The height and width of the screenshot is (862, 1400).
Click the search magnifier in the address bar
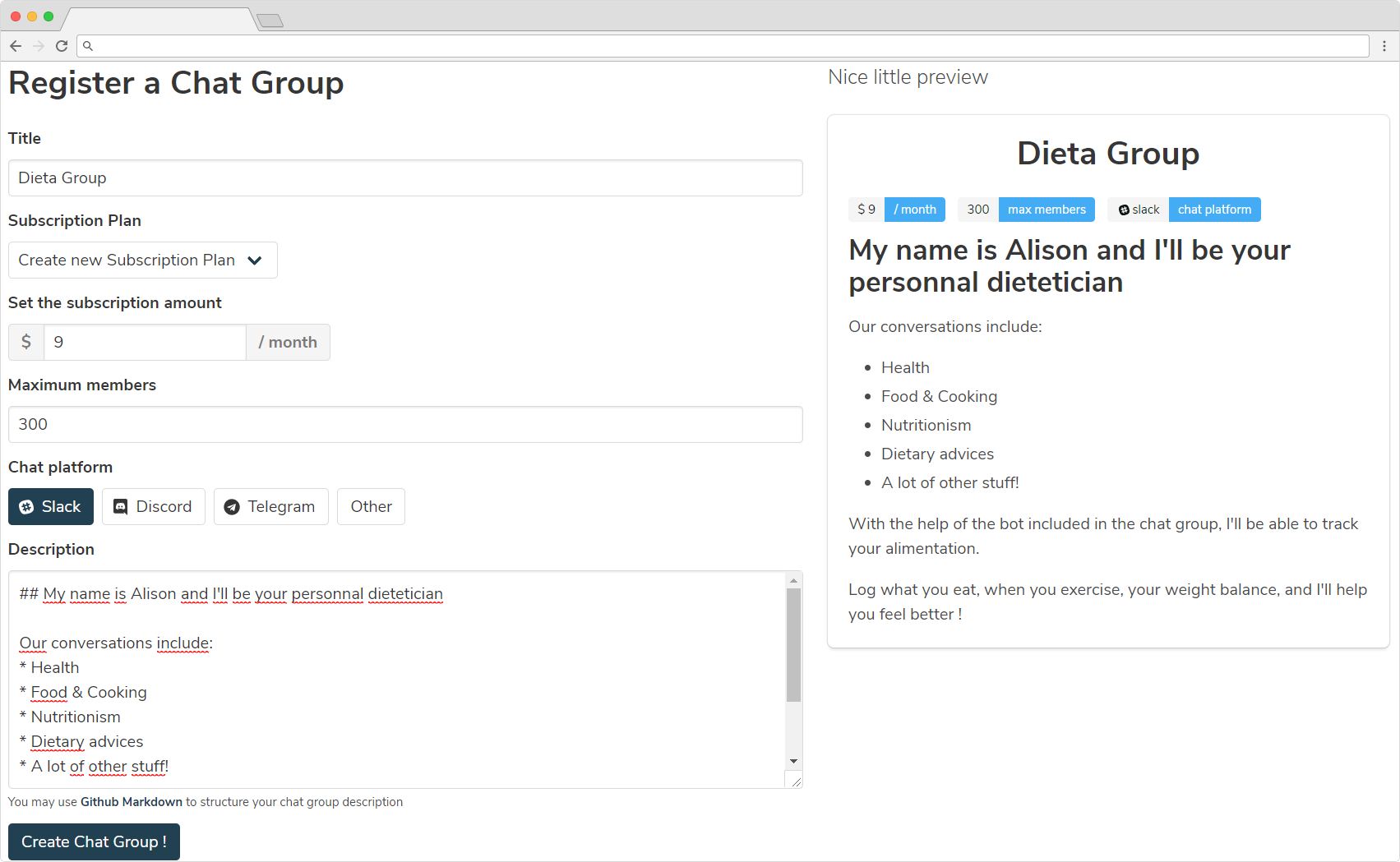[88, 46]
